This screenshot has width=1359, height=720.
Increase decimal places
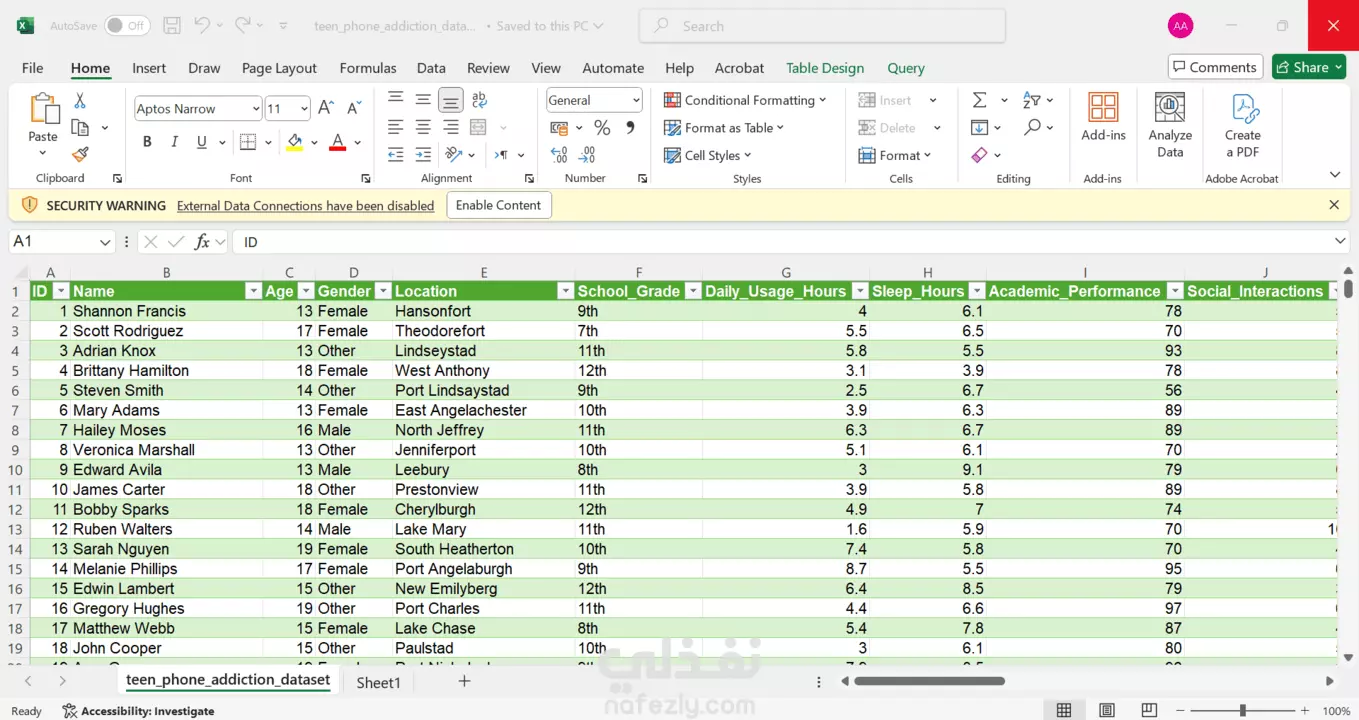click(x=559, y=155)
